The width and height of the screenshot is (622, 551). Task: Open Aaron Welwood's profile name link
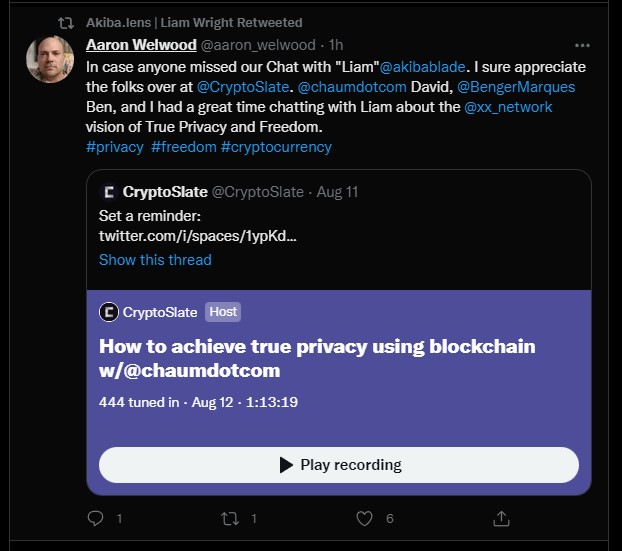[141, 45]
